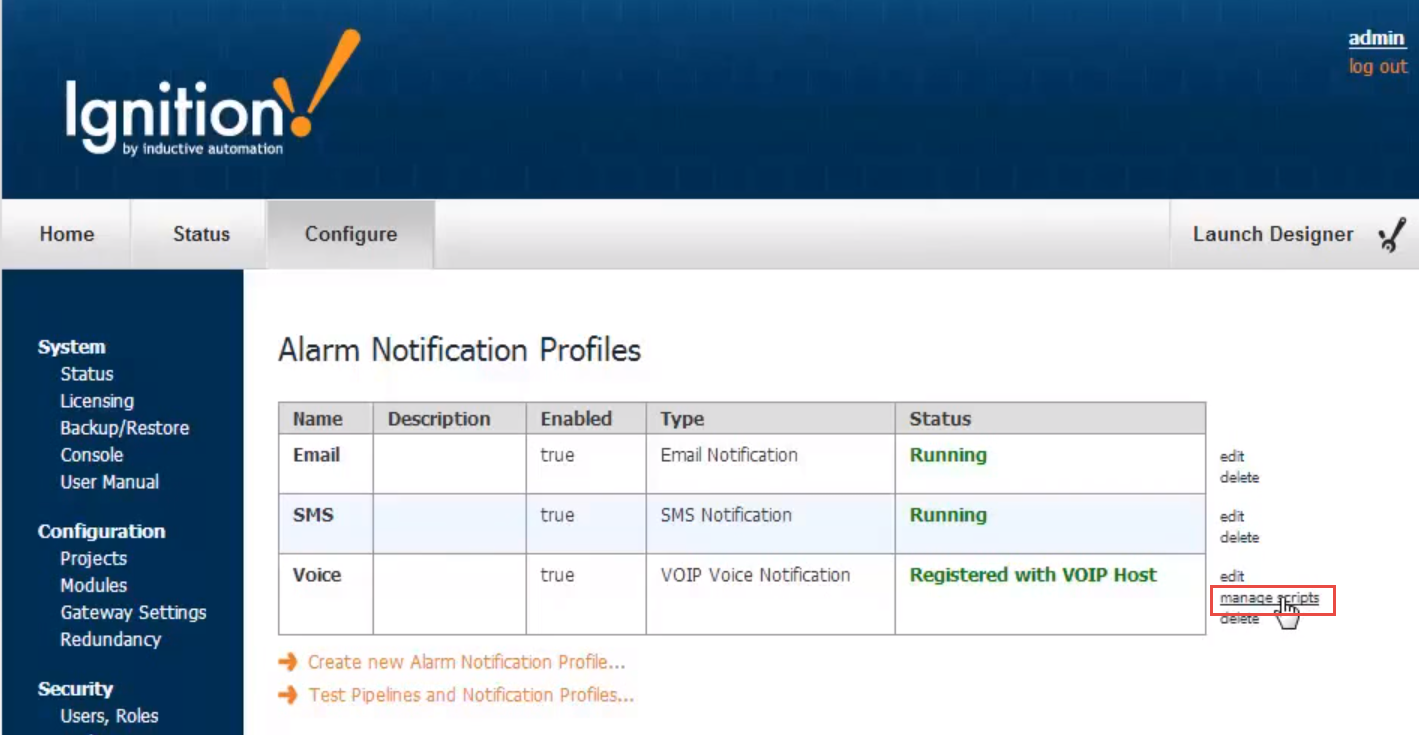Delete the SMS notification profile
The image size is (1419, 735).
[1239, 538]
